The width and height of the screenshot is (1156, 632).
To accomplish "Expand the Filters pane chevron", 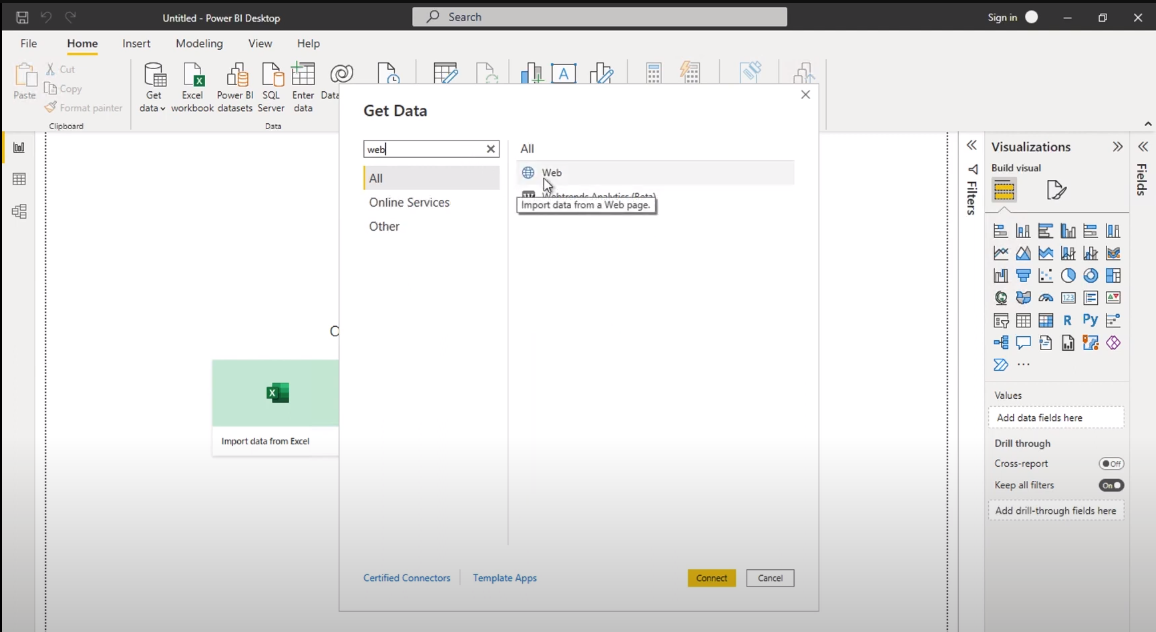I will 972,145.
